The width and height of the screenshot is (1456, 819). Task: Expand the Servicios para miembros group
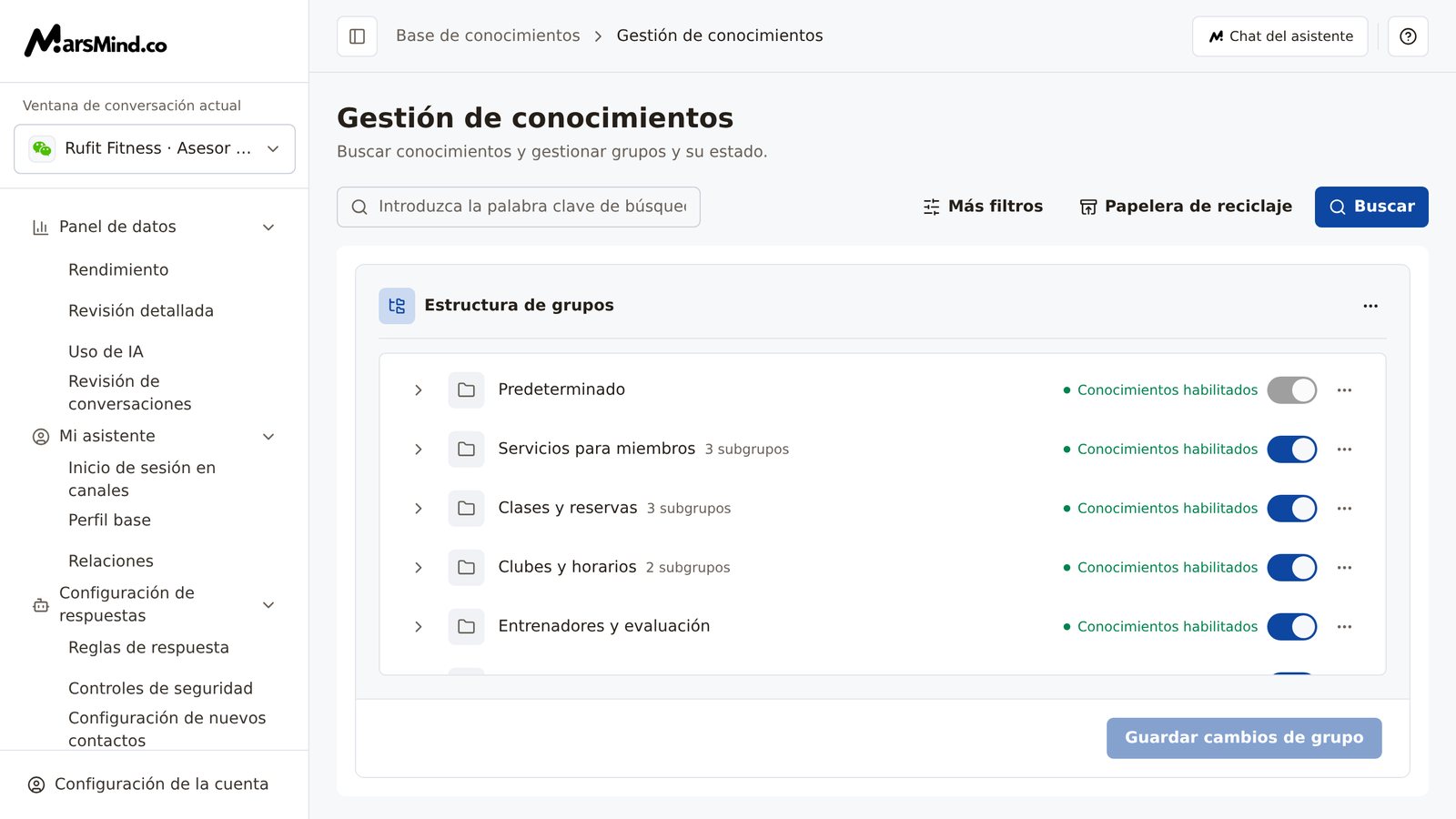[x=419, y=450]
